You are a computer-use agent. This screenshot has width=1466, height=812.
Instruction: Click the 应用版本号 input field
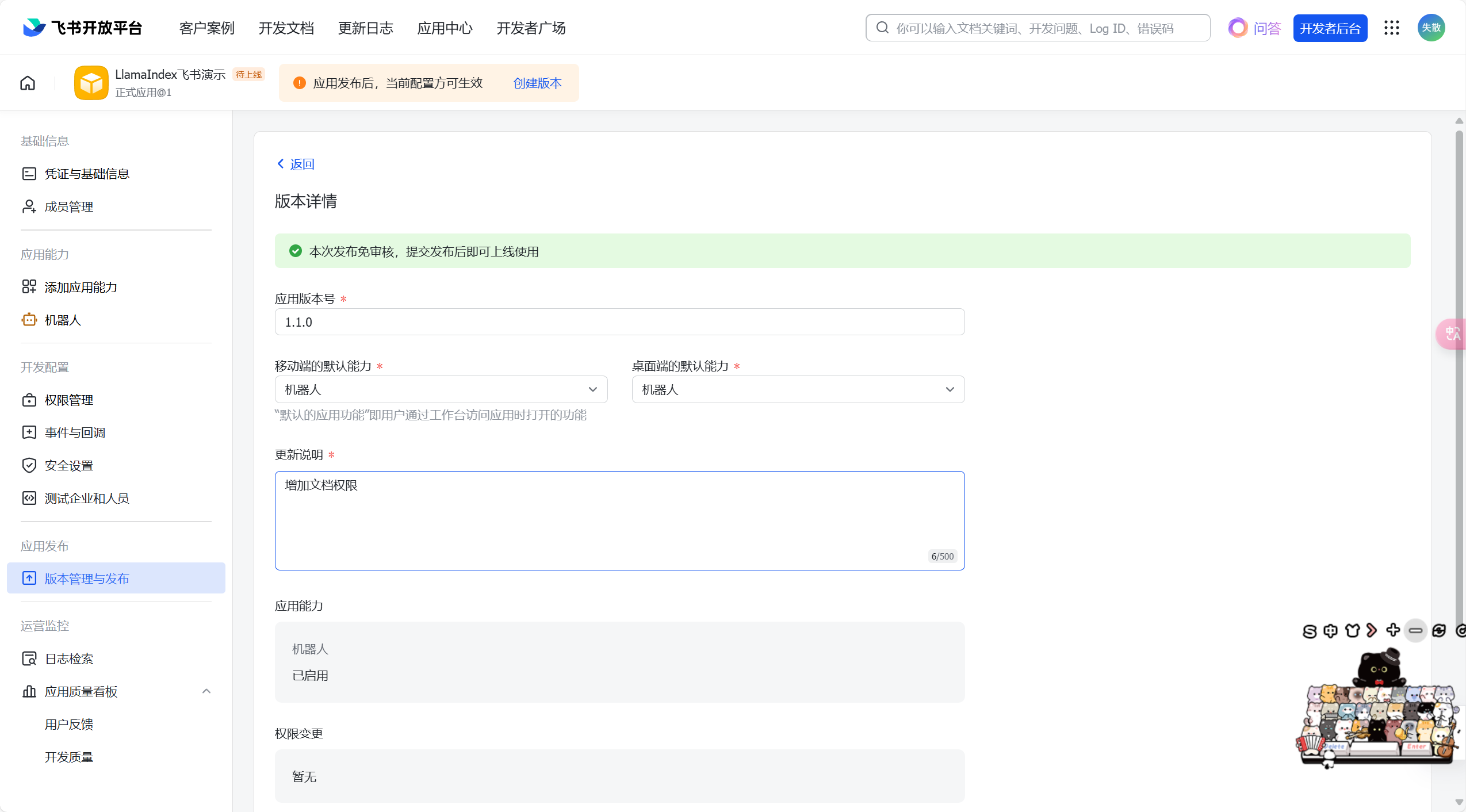[619, 322]
